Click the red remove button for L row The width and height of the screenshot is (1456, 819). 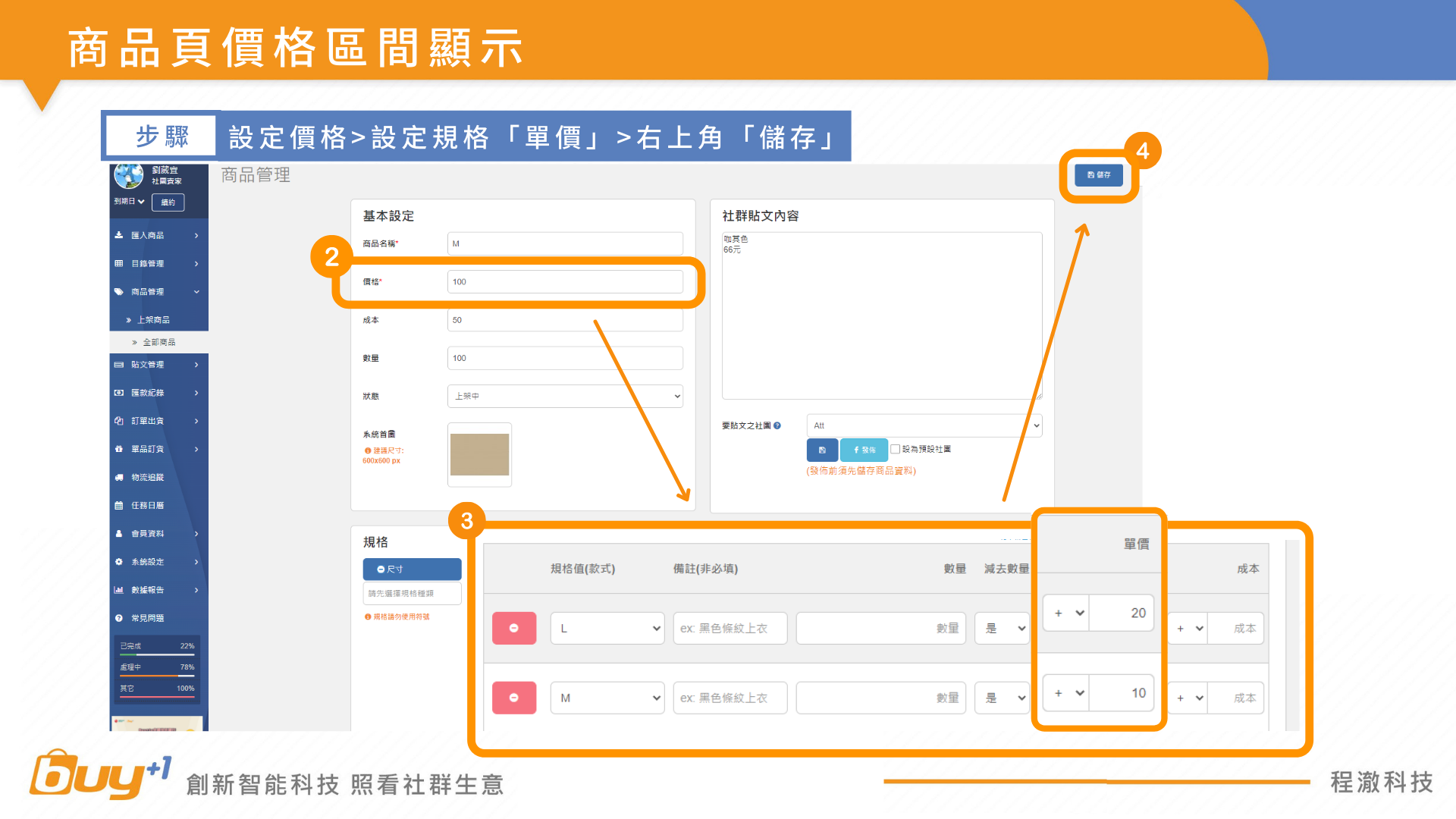tap(514, 628)
